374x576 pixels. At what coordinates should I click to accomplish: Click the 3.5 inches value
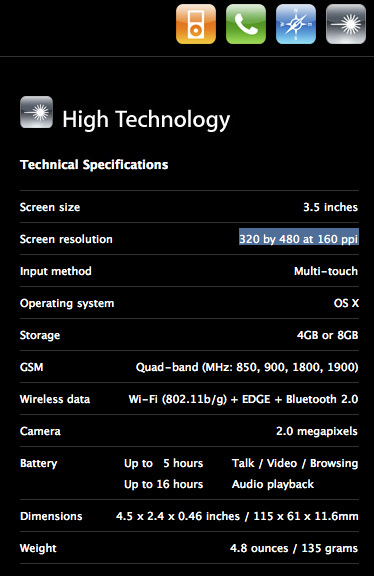click(x=330, y=207)
